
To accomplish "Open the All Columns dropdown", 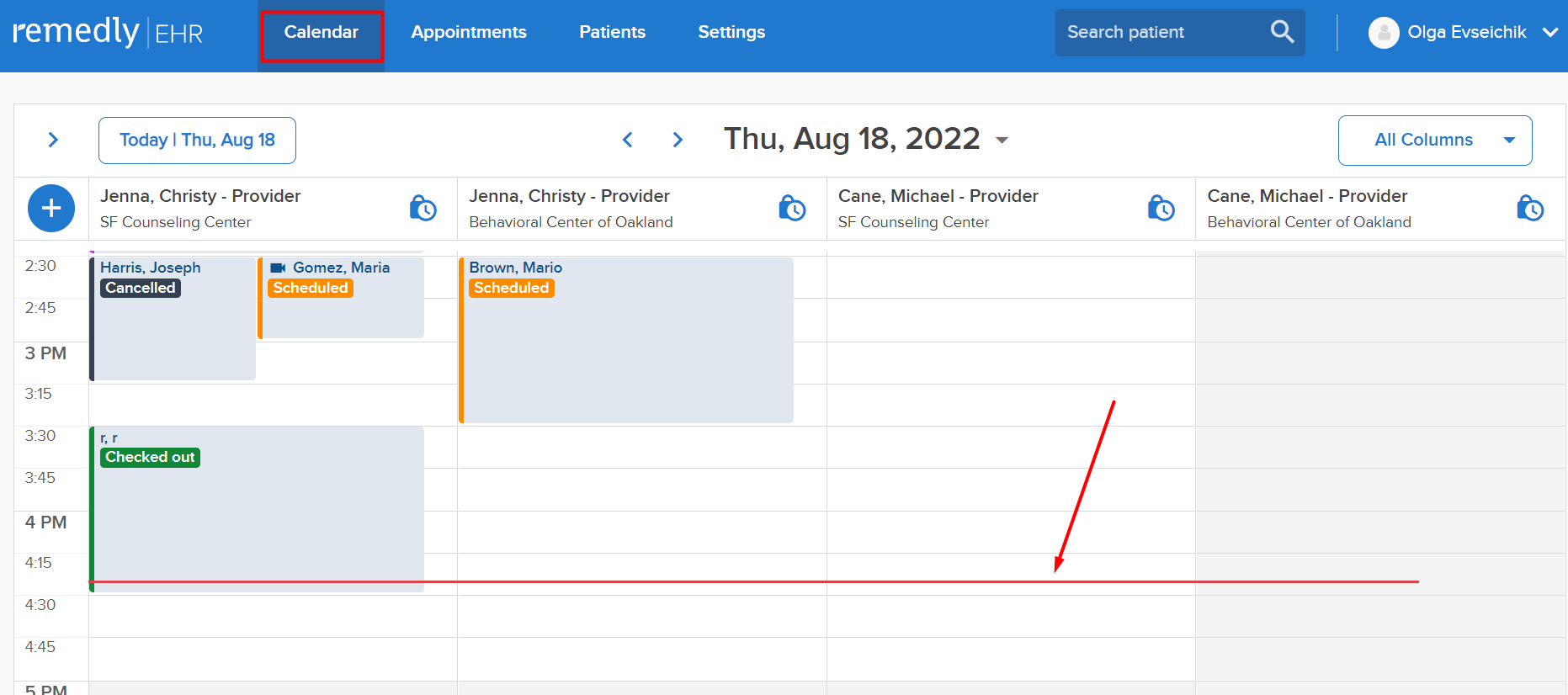I will (1435, 141).
